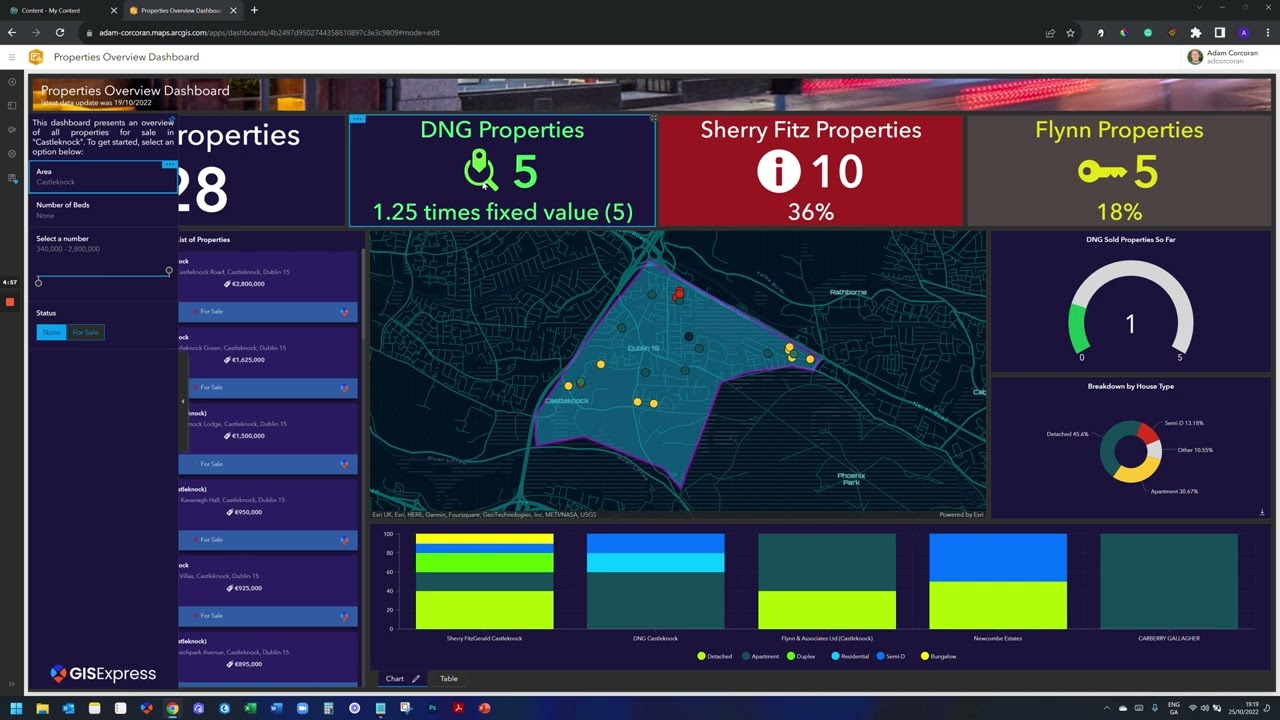Viewport: 1280px width, 720px height.
Task: Go back in the browser
Action: tap(12, 33)
